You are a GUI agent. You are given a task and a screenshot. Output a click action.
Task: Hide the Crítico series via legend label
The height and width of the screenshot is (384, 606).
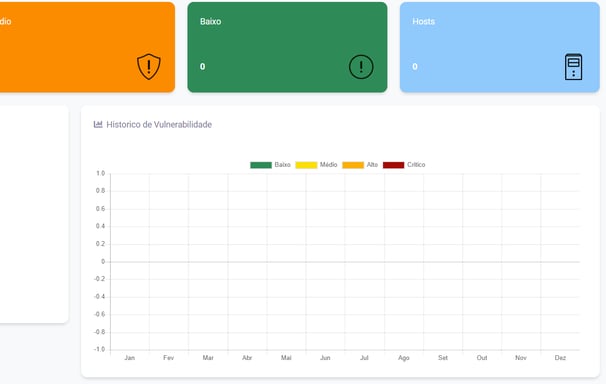(416, 165)
